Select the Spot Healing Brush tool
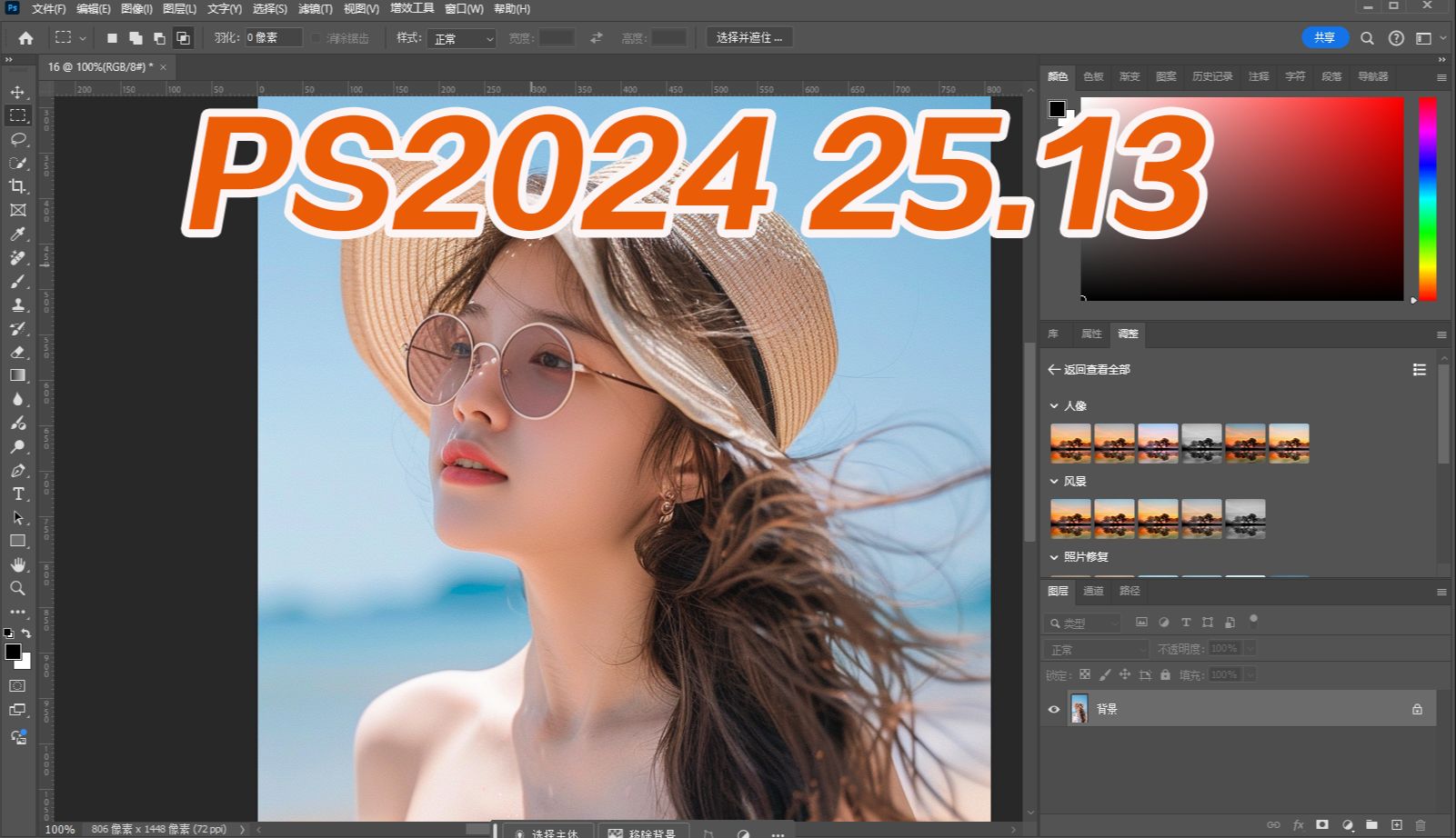The image size is (1456, 838). (x=17, y=257)
